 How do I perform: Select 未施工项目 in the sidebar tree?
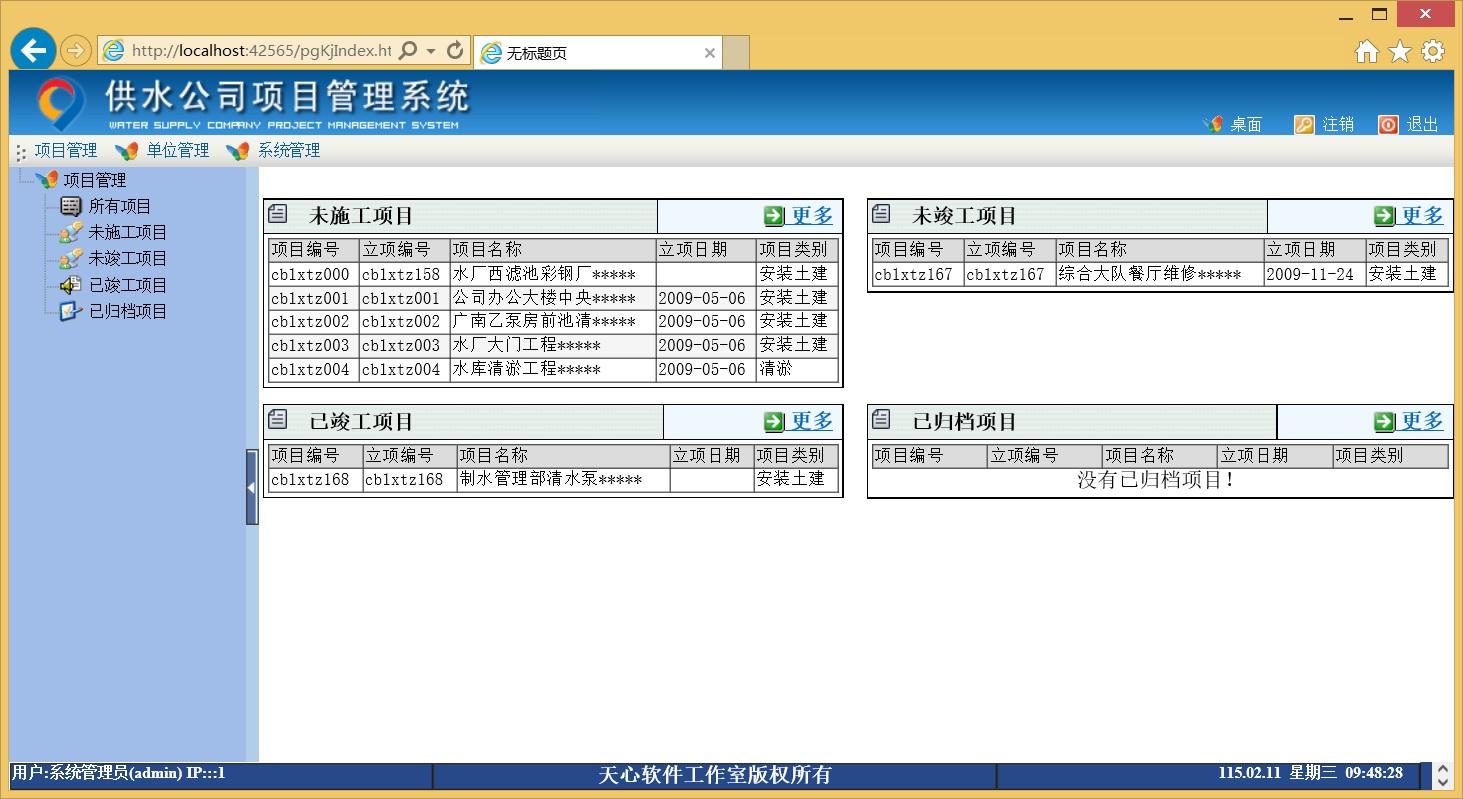pyautogui.click(x=127, y=233)
